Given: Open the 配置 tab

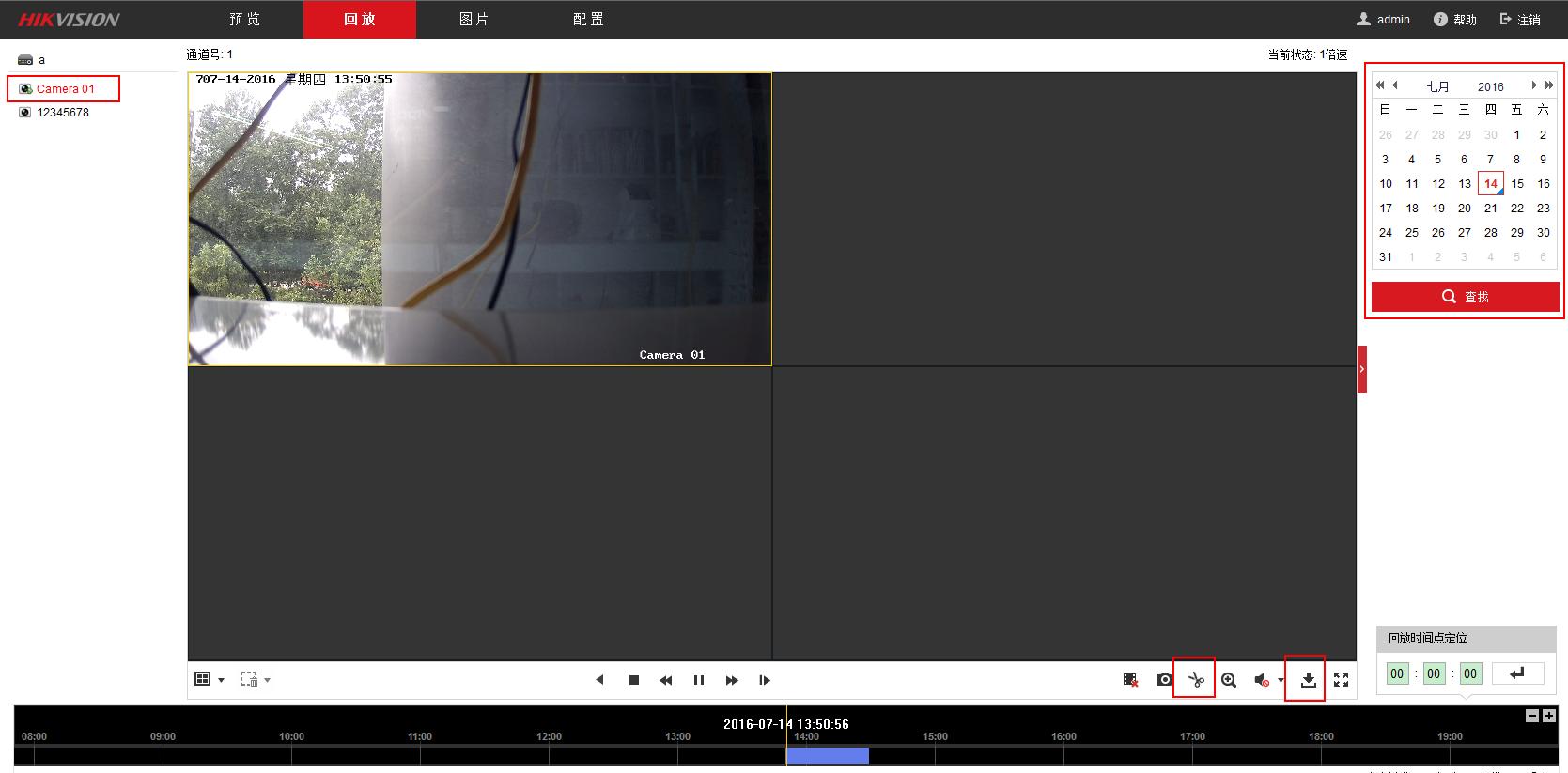Looking at the screenshot, I should [x=588, y=19].
